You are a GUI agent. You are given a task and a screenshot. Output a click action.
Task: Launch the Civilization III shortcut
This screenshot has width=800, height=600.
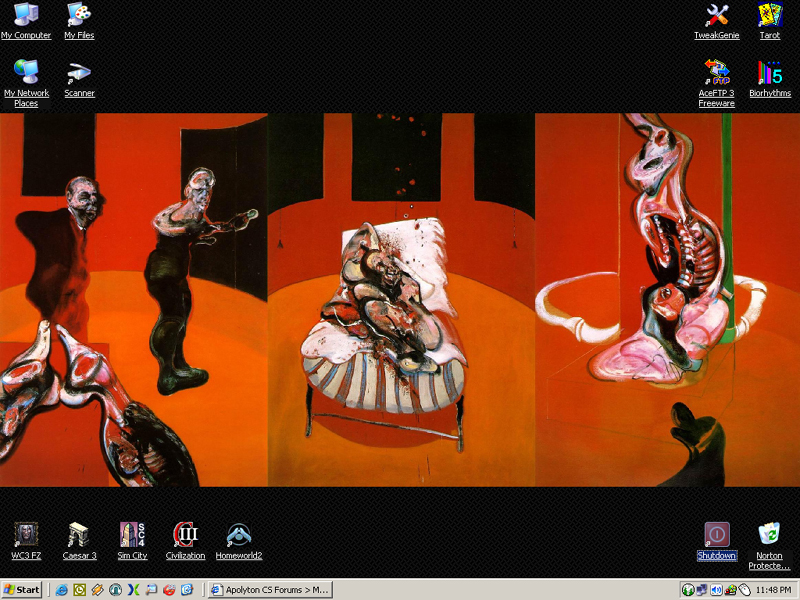[185, 535]
